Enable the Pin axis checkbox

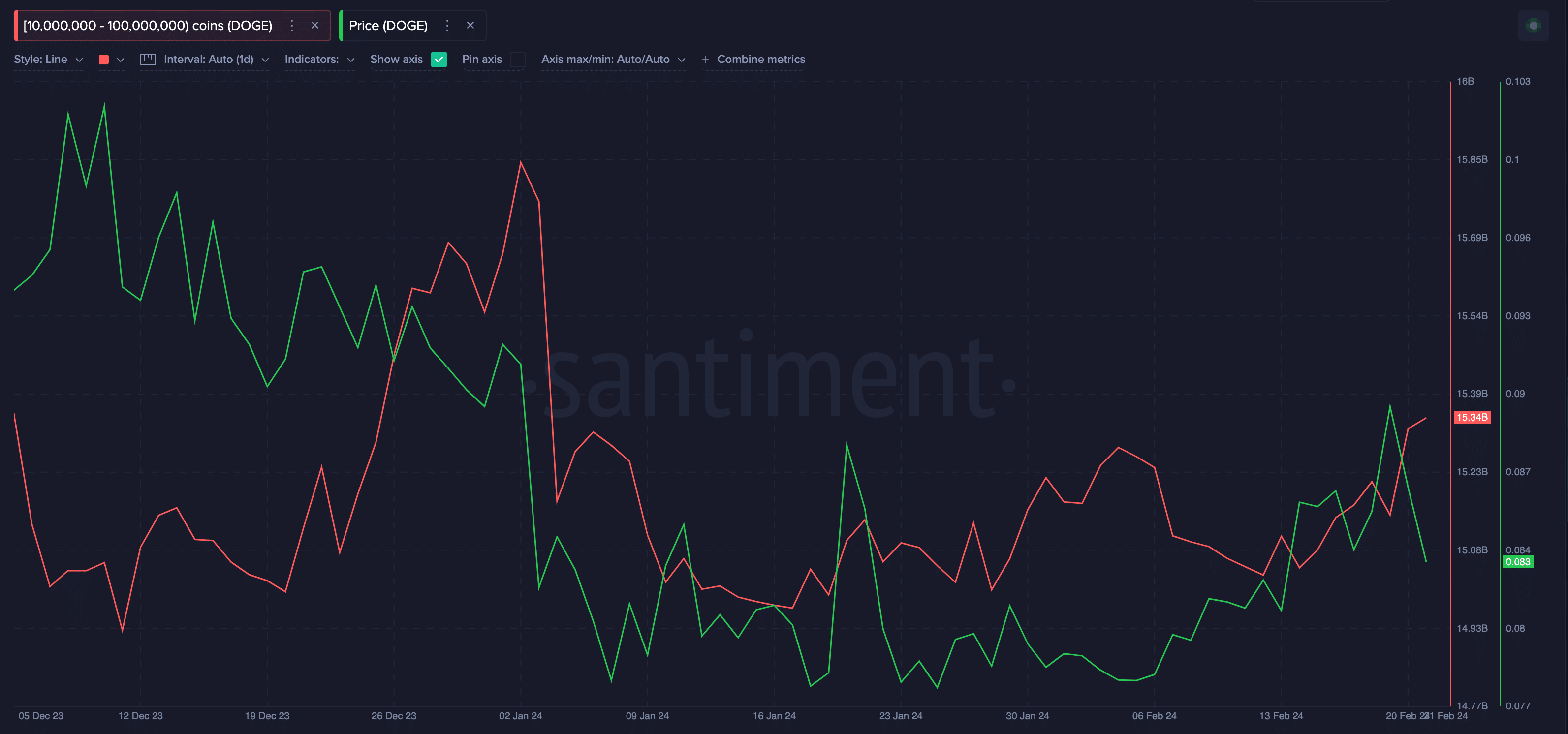click(517, 60)
